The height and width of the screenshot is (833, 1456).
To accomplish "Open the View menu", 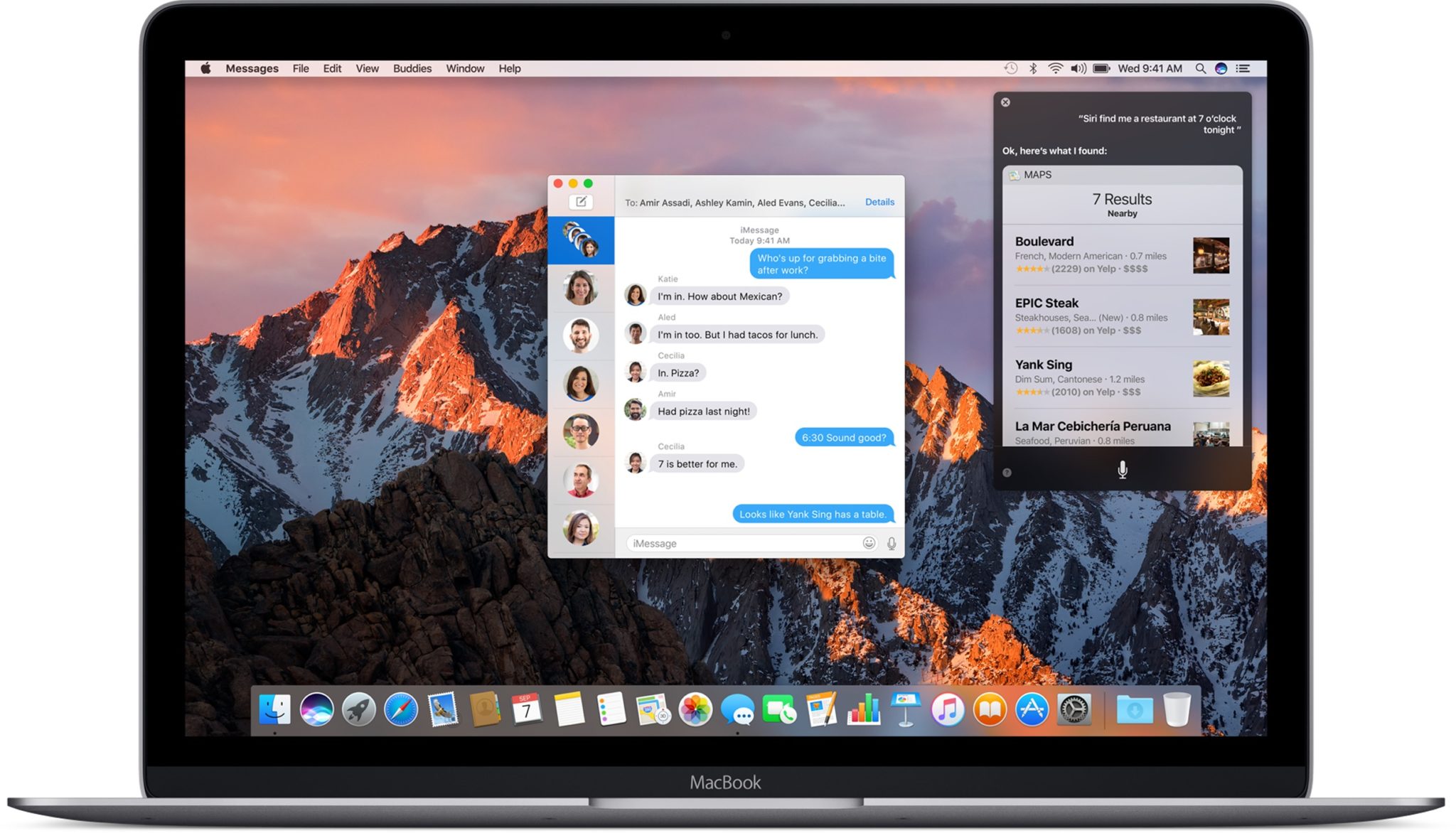I will click(x=367, y=68).
